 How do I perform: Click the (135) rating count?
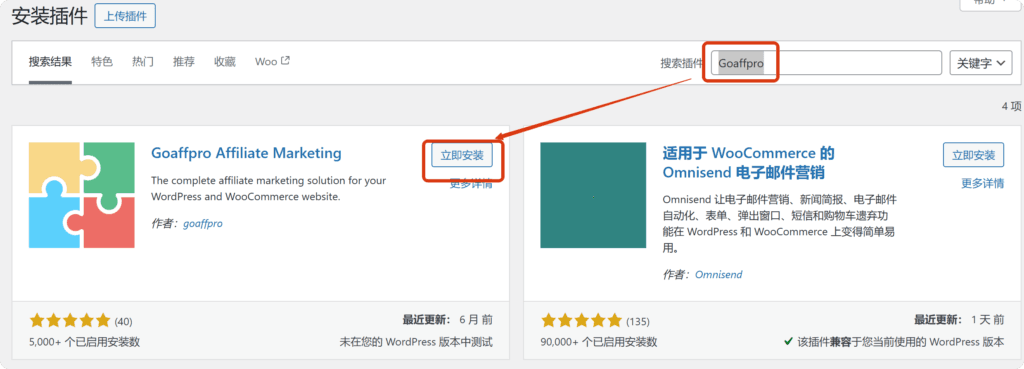click(637, 321)
